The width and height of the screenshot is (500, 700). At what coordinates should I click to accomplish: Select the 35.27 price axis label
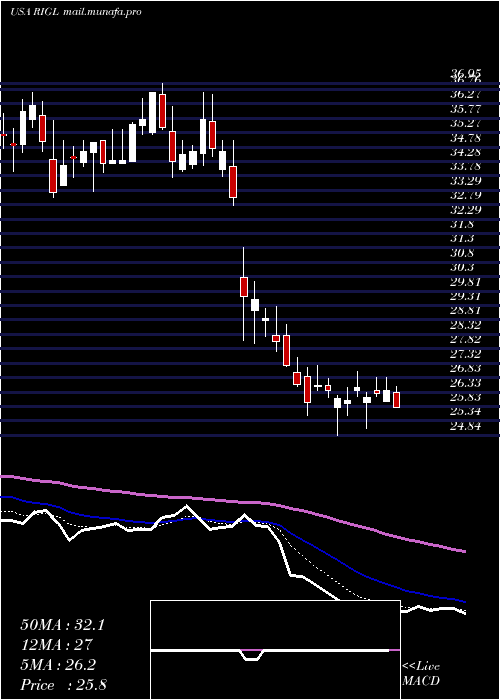click(x=465, y=123)
